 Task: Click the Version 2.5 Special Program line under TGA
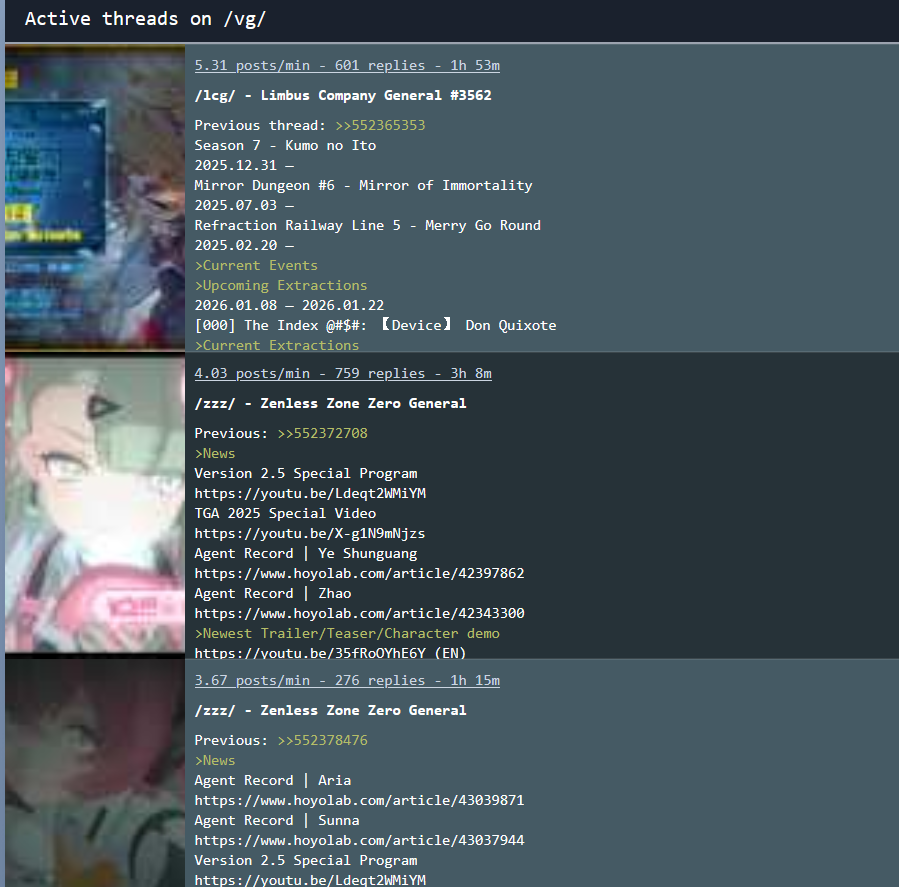(306, 473)
